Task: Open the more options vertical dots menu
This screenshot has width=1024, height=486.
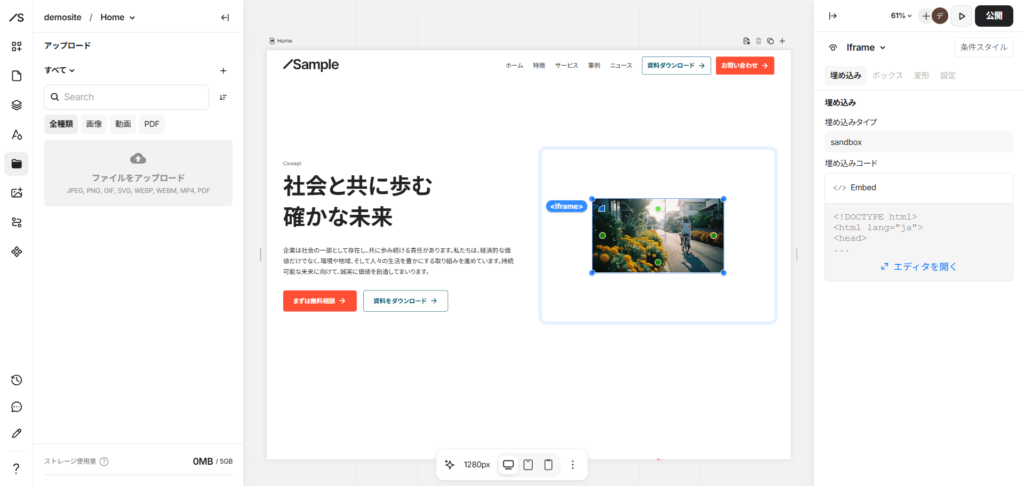Action: coord(573,464)
